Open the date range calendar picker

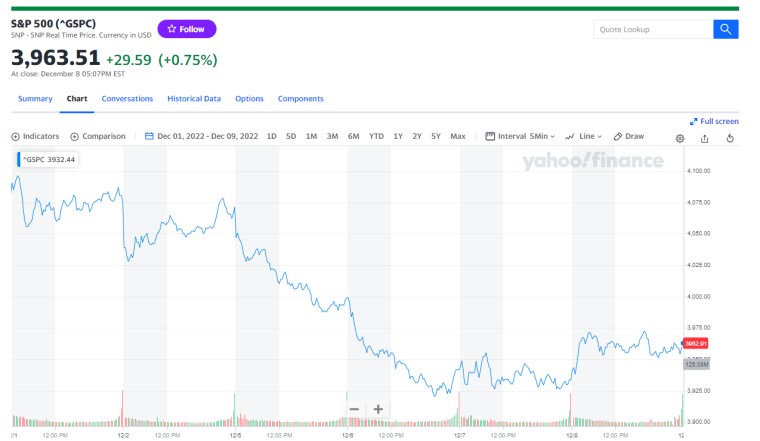[x=149, y=136]
